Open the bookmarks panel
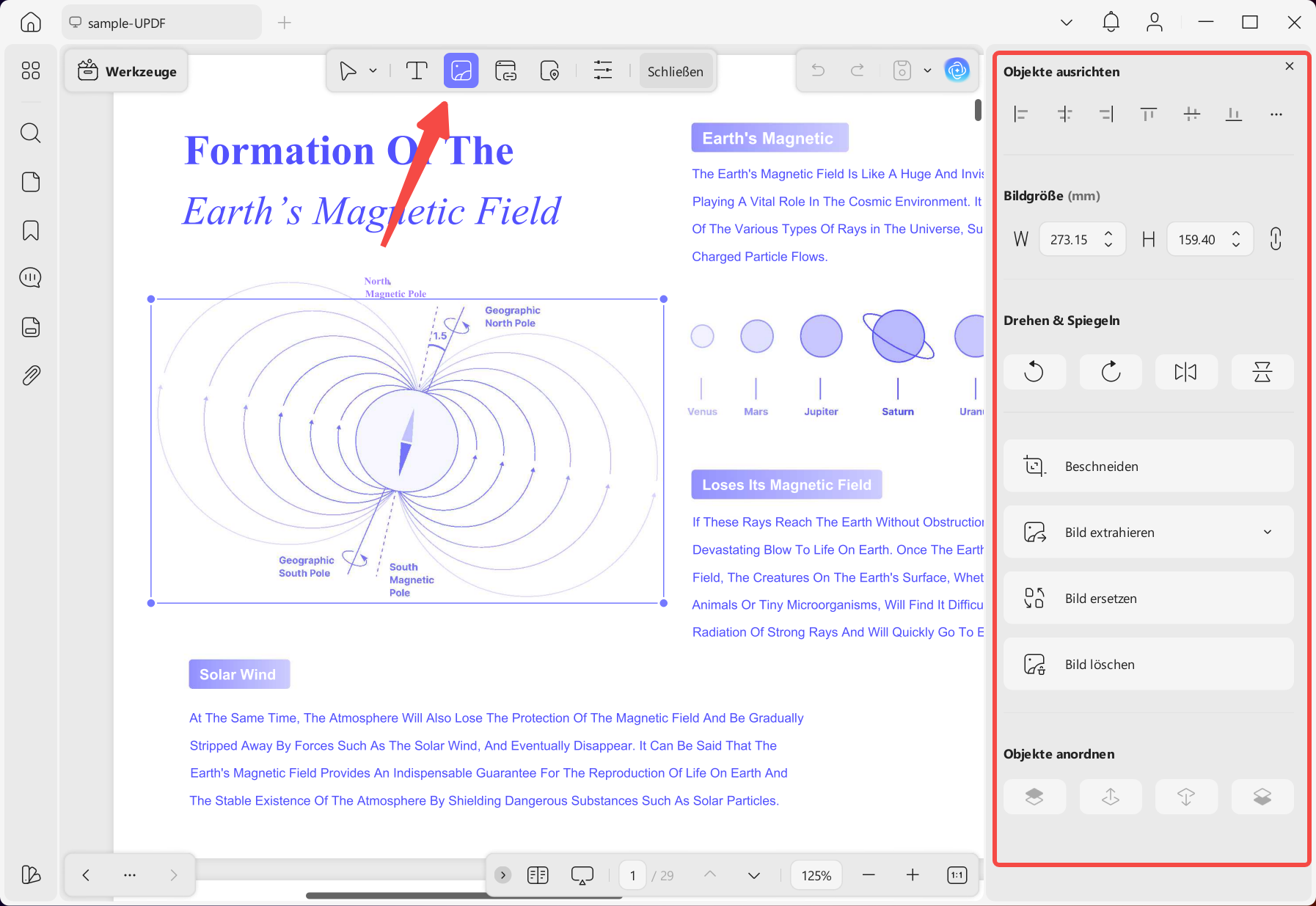 point(30,230)
